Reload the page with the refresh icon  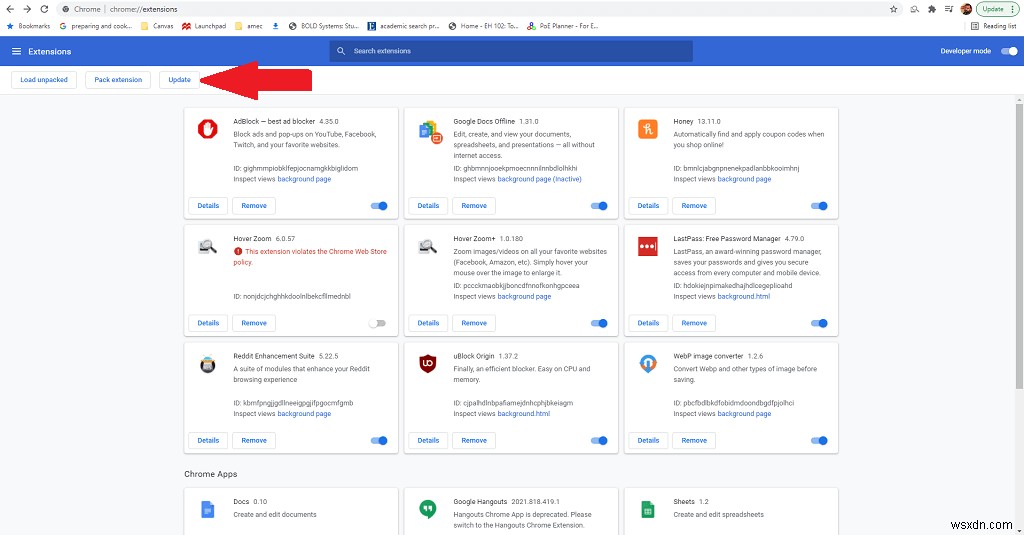pyautogui.click(x=44, y=9)
